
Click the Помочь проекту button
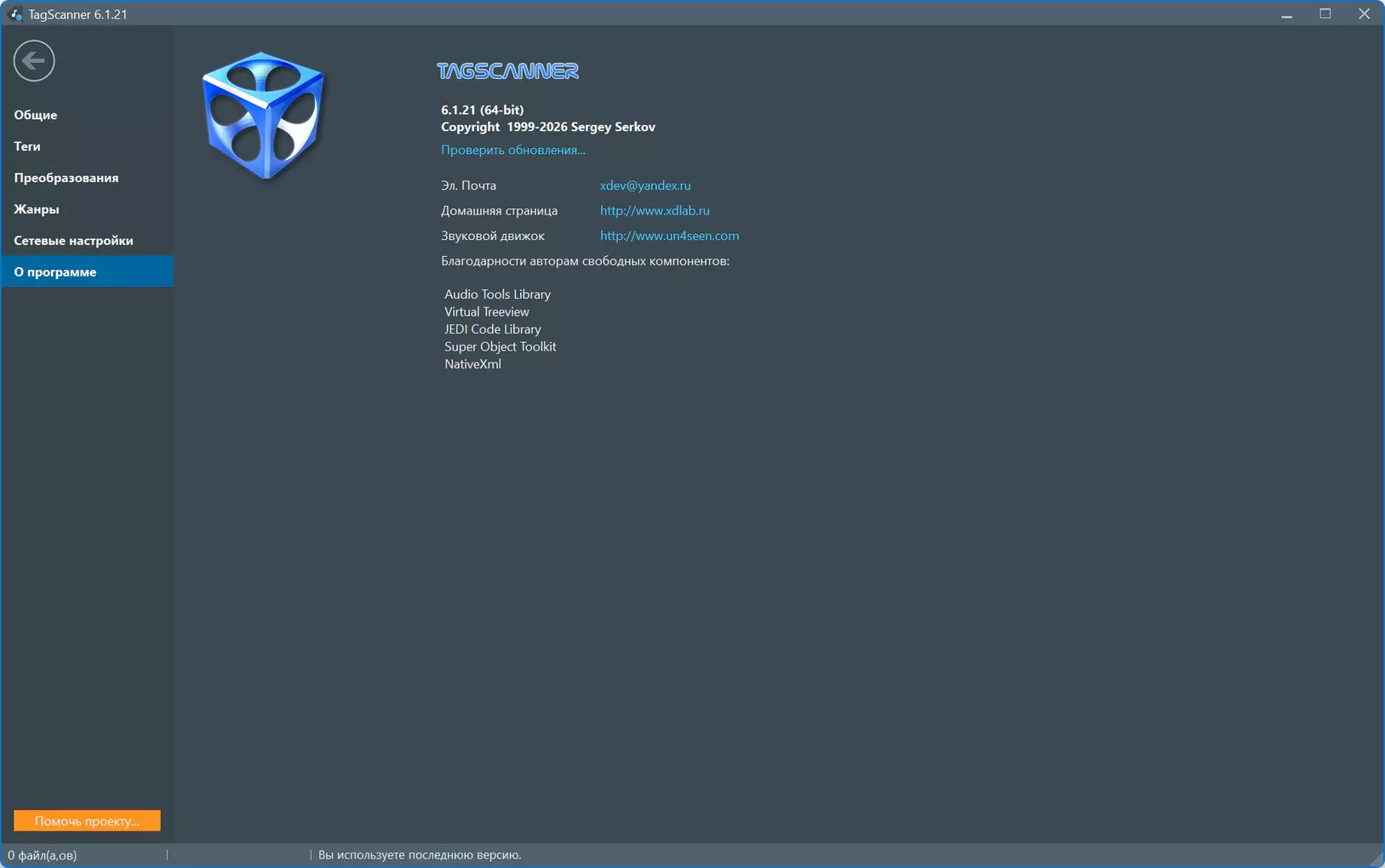coord(87,820)
